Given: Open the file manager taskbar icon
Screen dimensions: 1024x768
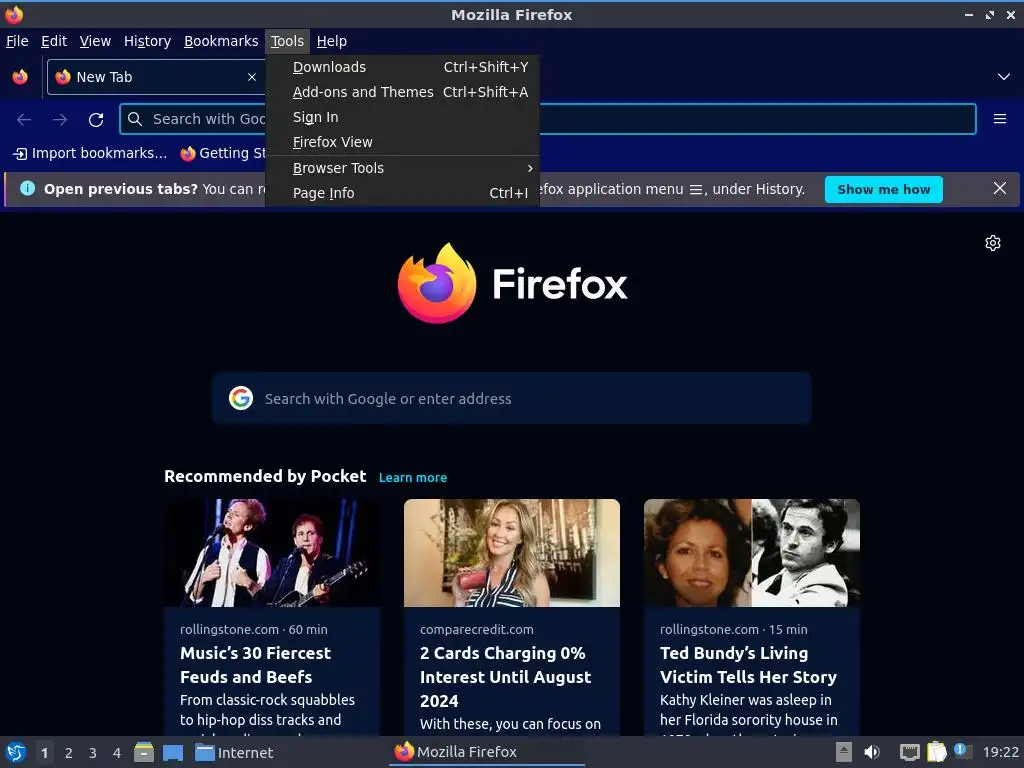Looking at the screenshot, I should (144, 752).
